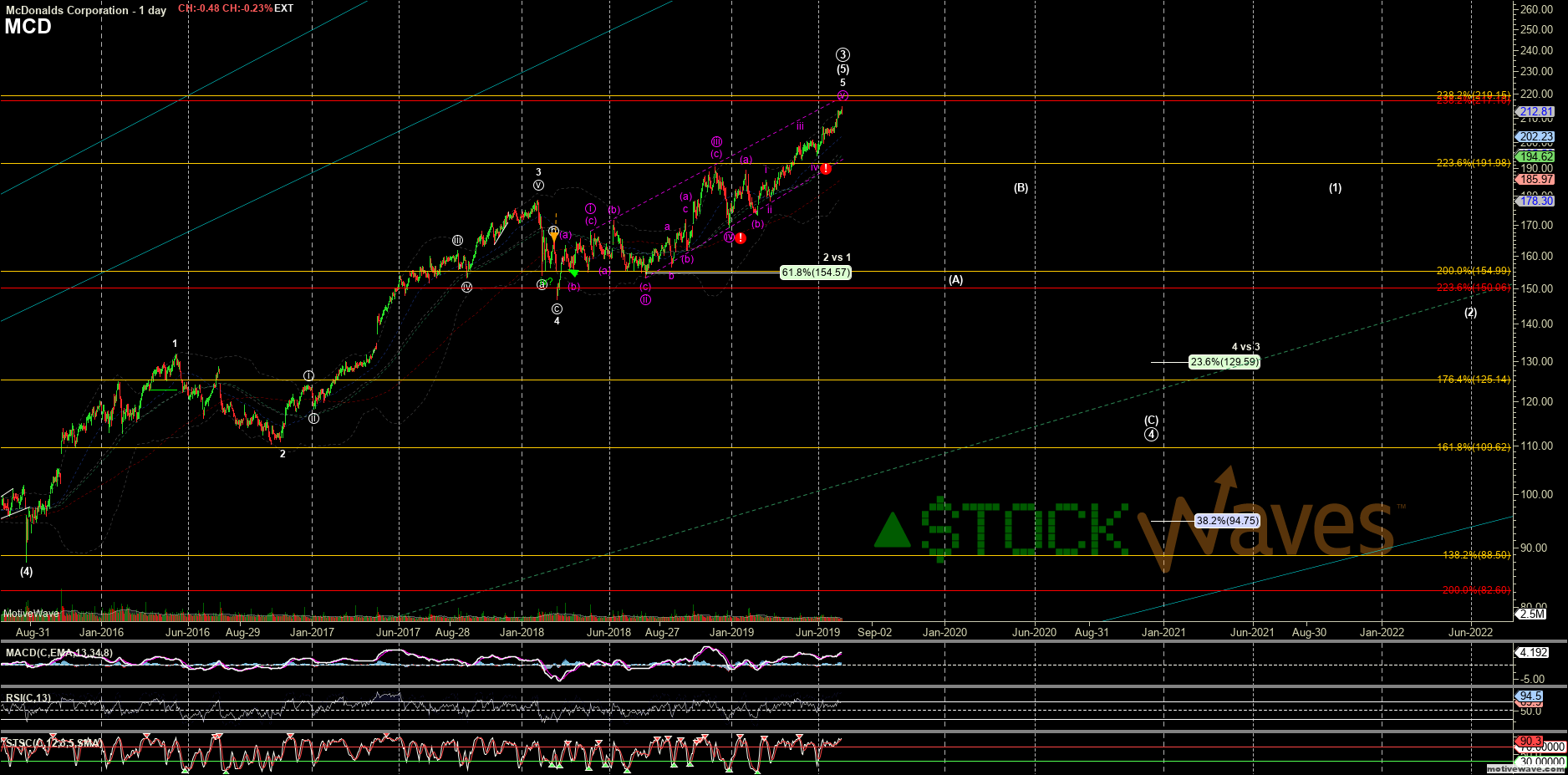Select the red 200.0%(82.80) Fibonacci label
1568x775 pixels.
click(1477, 590)
